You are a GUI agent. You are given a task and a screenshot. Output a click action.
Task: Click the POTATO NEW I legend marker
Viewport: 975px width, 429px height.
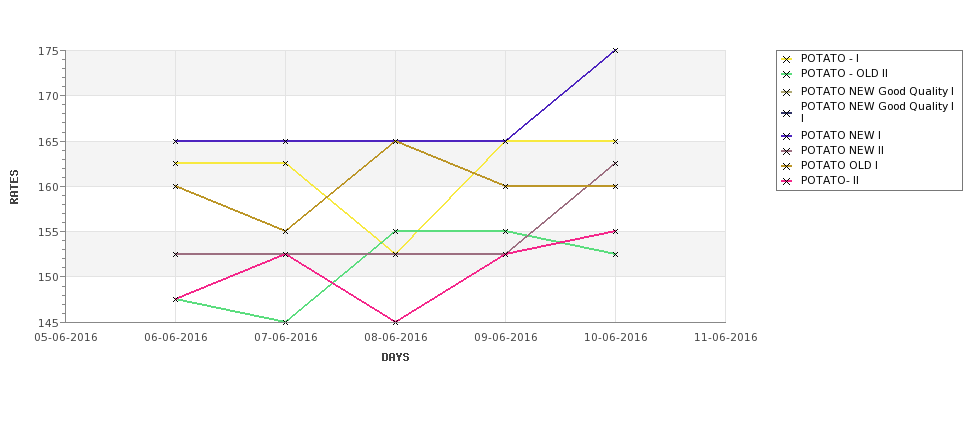point(787,136)
